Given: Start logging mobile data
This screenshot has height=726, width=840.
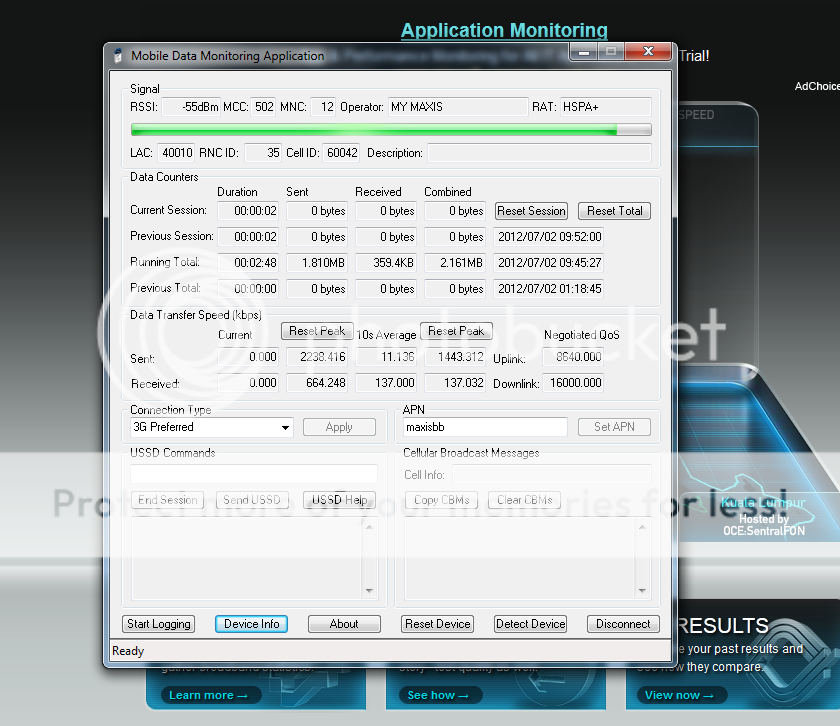Looking at the screenshot, I should [x=159, y=624].
